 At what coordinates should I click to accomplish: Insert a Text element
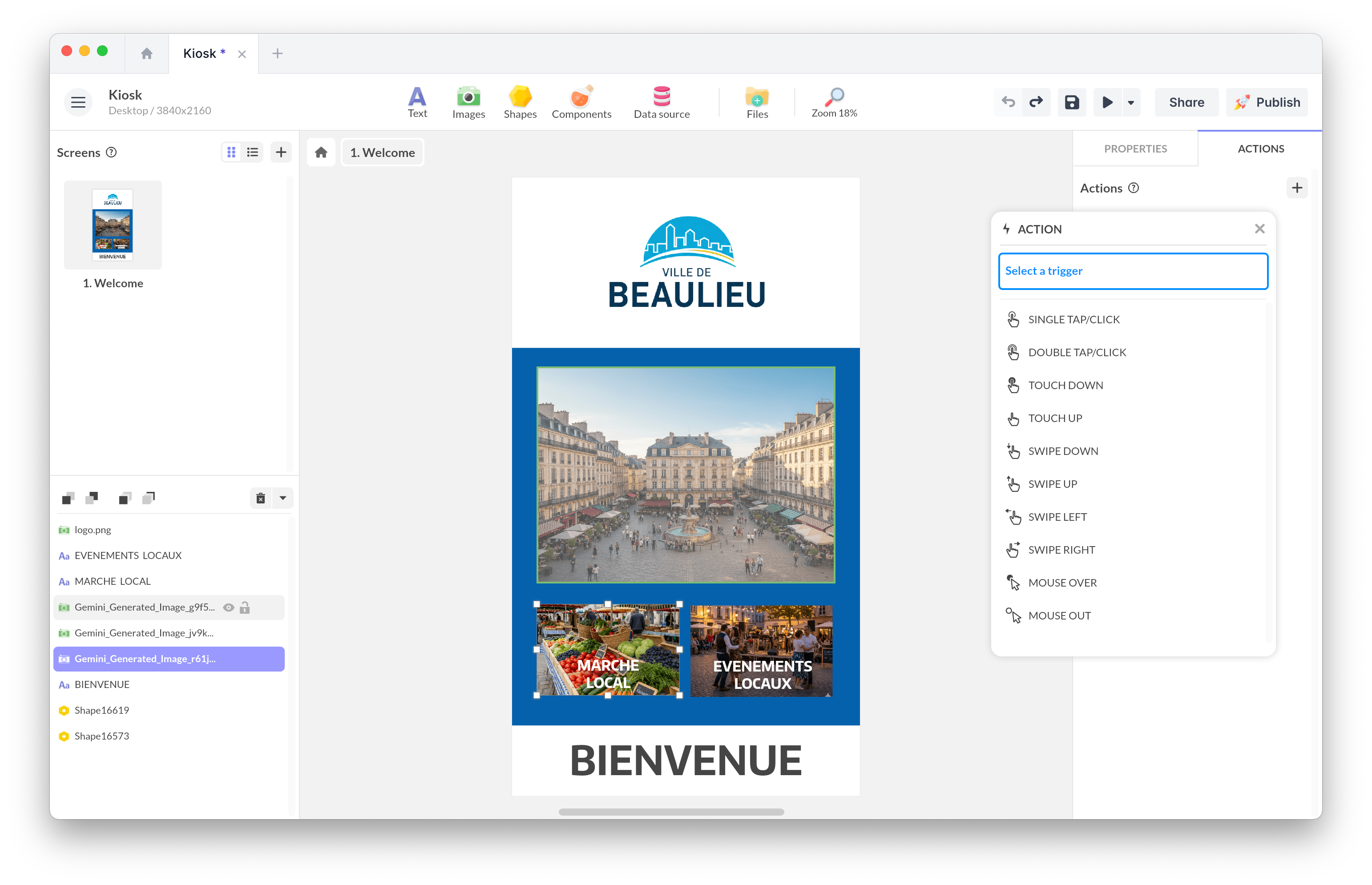(x=417, y=102)
